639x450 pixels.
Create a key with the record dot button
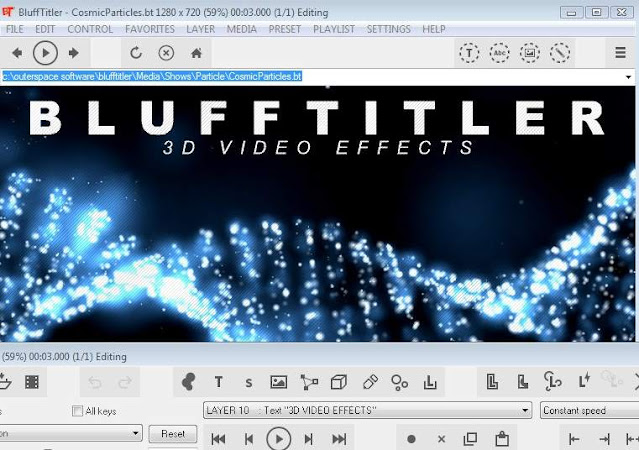click(411, 439)
